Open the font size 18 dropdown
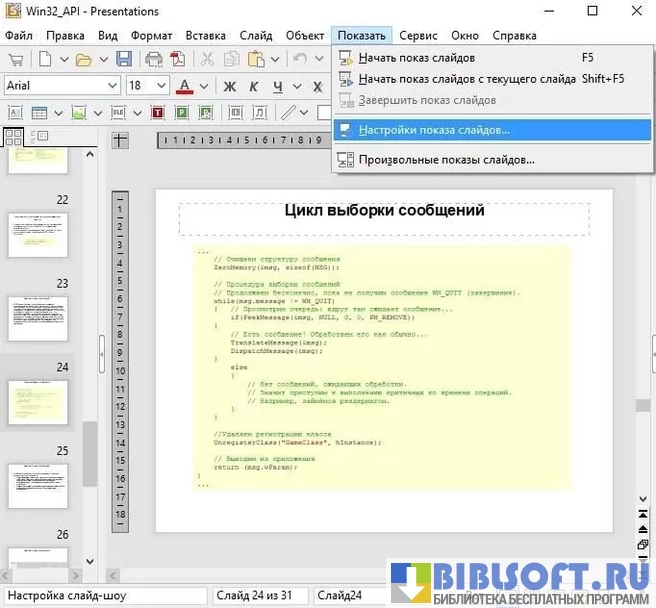Image resolution: width=656 pixels, height=608 pixels. [x=162, y=86]
